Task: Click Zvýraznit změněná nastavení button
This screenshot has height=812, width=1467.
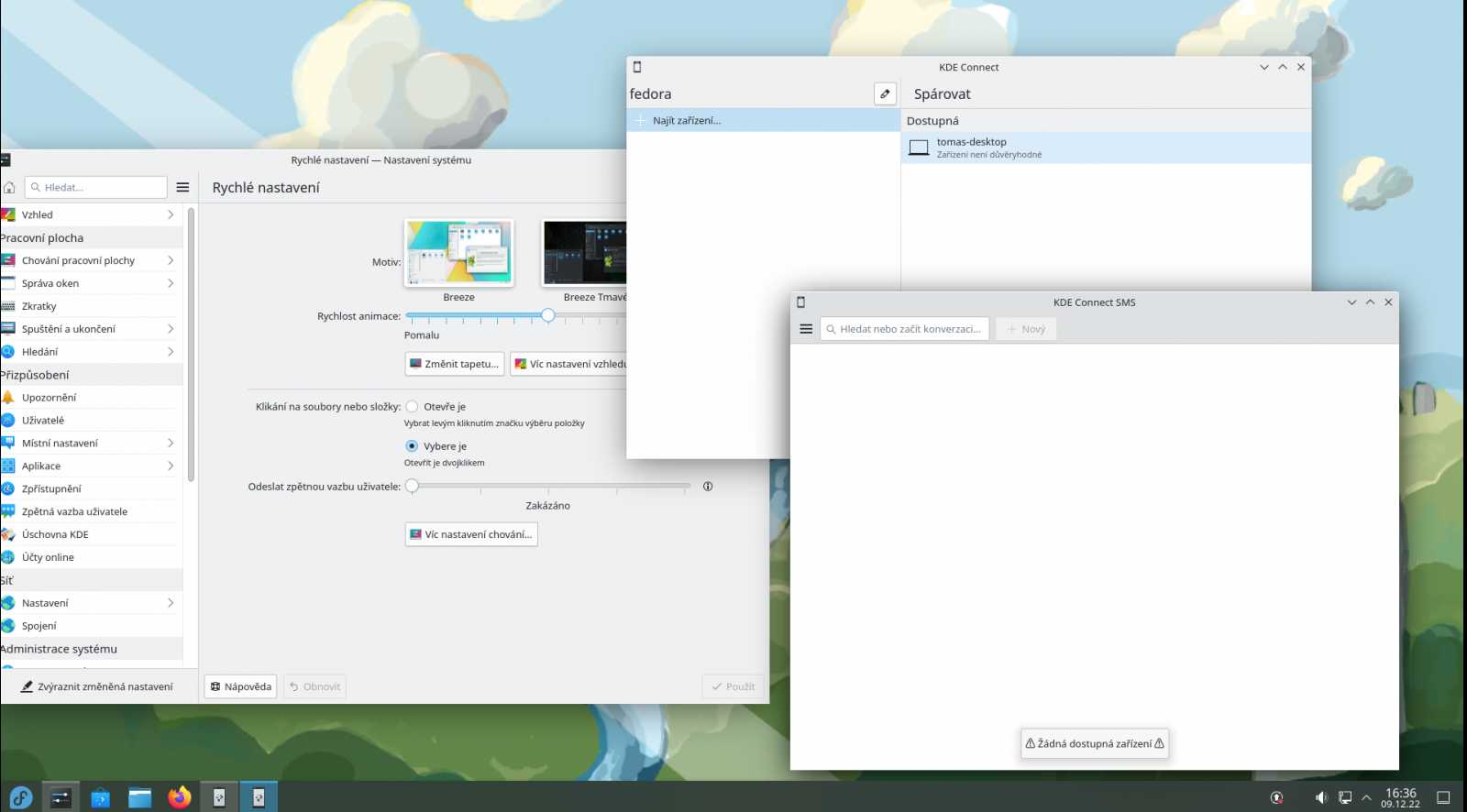Action: point(97,686)
